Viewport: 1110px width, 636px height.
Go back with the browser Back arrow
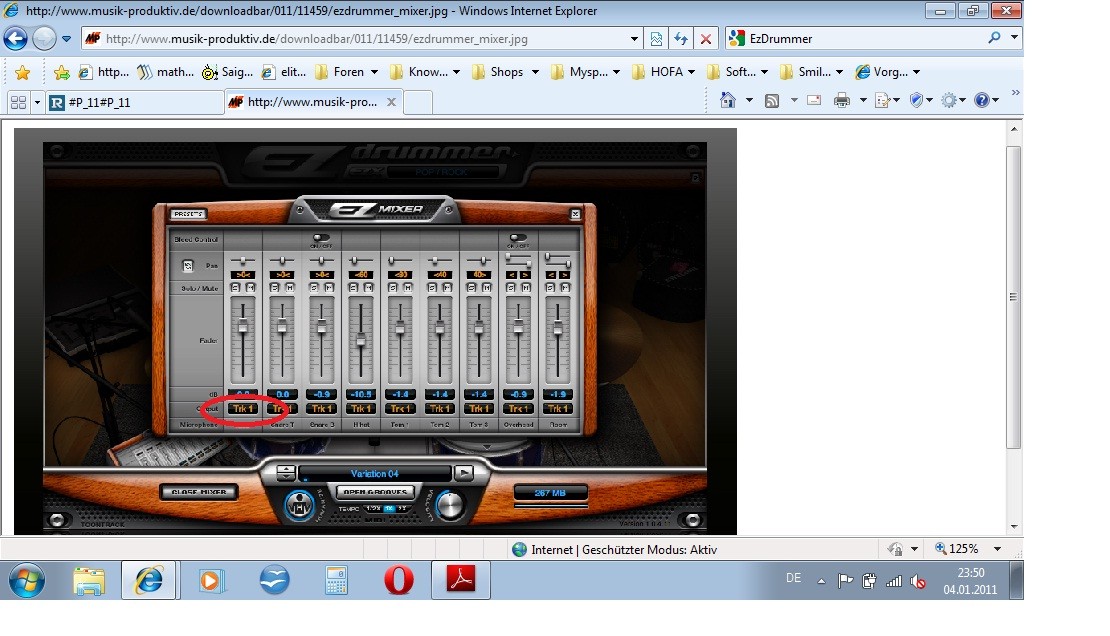coord(16,38)
